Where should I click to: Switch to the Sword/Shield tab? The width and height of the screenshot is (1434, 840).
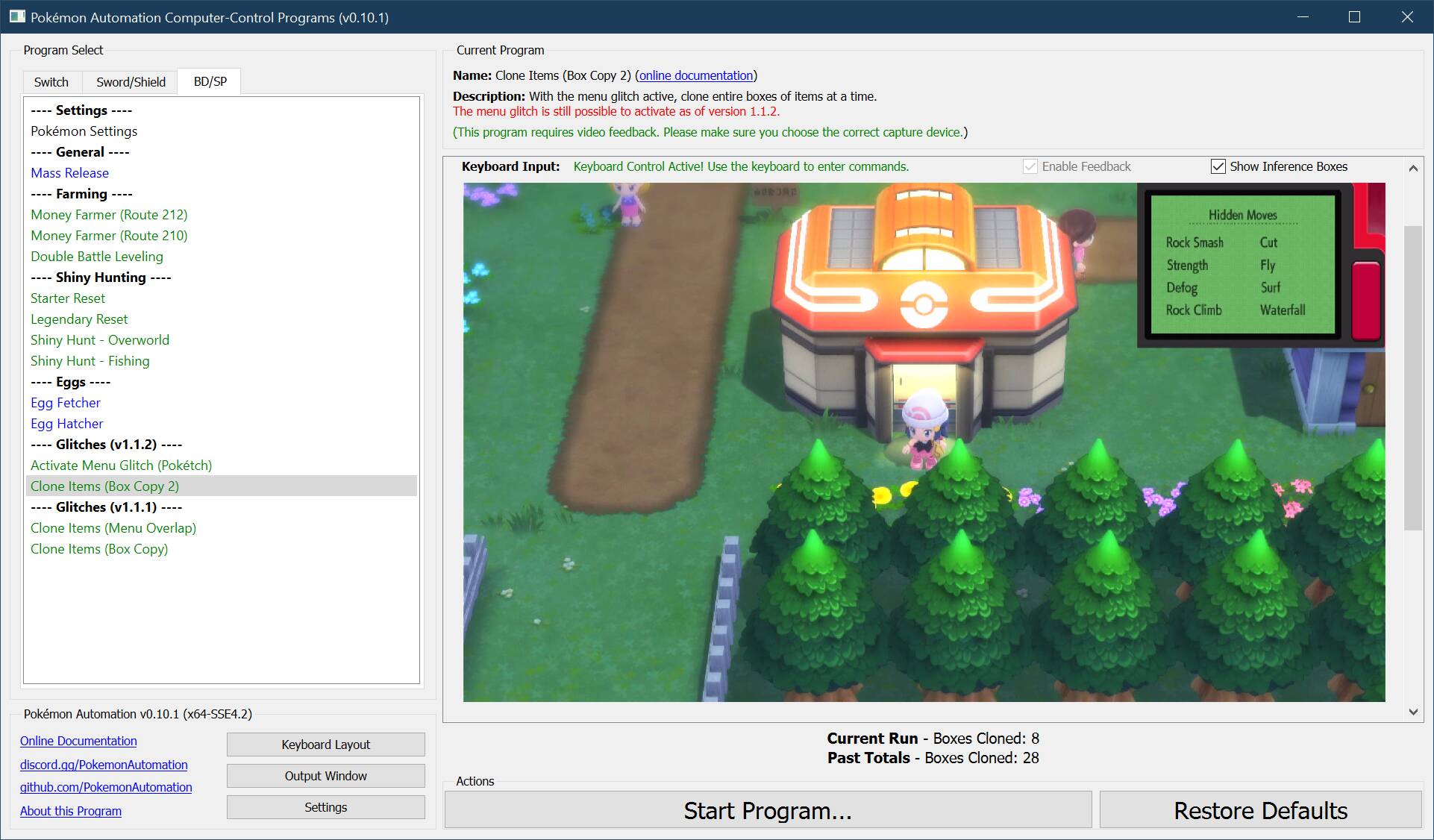[x=131, y=82]
